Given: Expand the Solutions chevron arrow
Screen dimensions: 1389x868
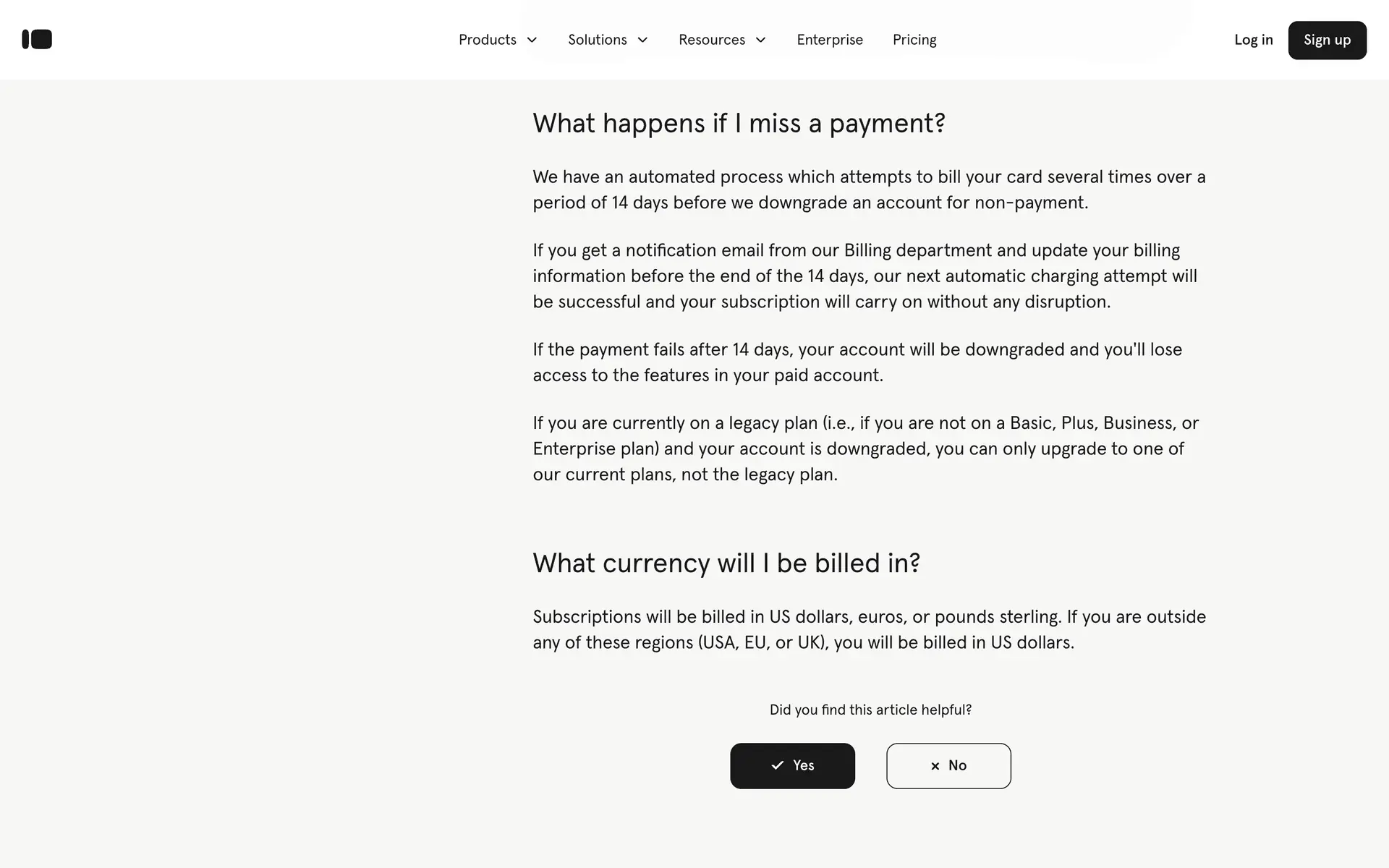Looking at the screenshot, I should click(642, 40).
